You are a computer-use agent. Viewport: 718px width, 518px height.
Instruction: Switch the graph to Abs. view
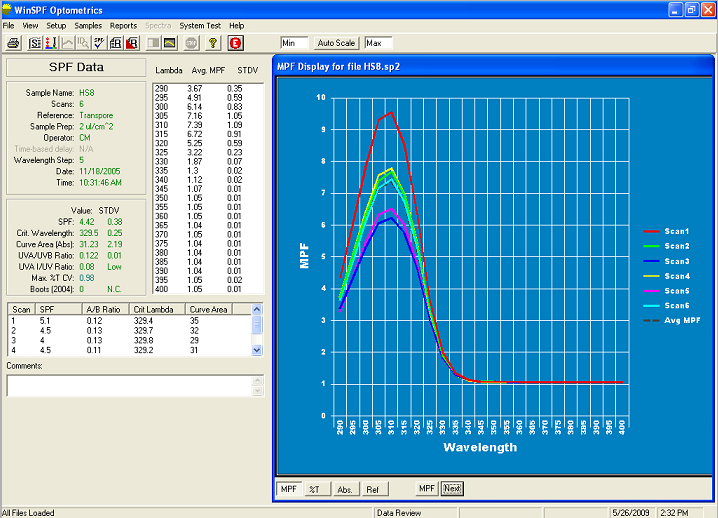[344, 489]
